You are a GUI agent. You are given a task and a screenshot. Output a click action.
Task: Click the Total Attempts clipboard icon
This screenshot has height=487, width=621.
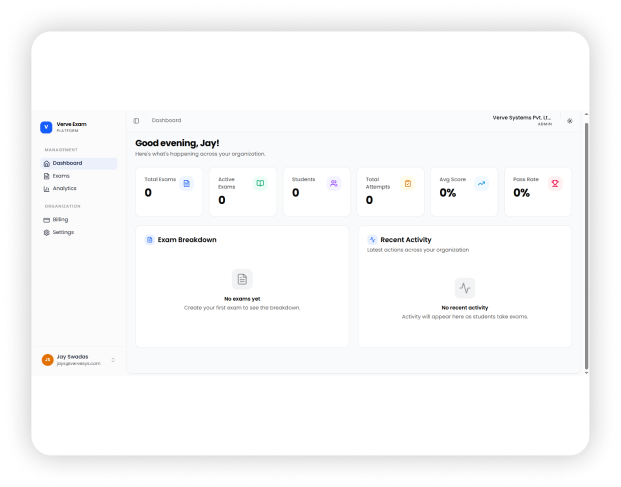tap(407, 184)
